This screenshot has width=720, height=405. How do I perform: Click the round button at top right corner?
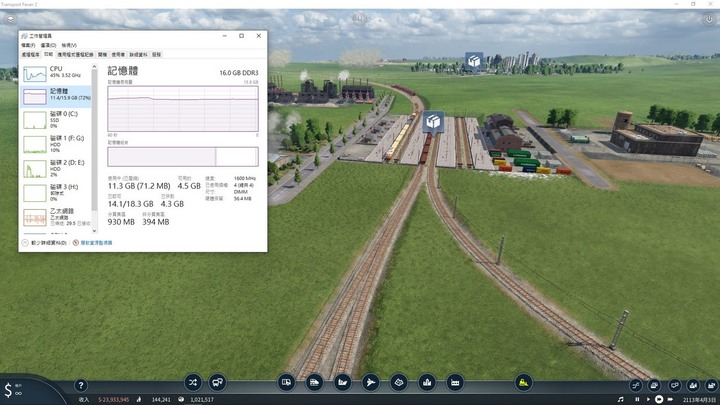tap(709, 19)
